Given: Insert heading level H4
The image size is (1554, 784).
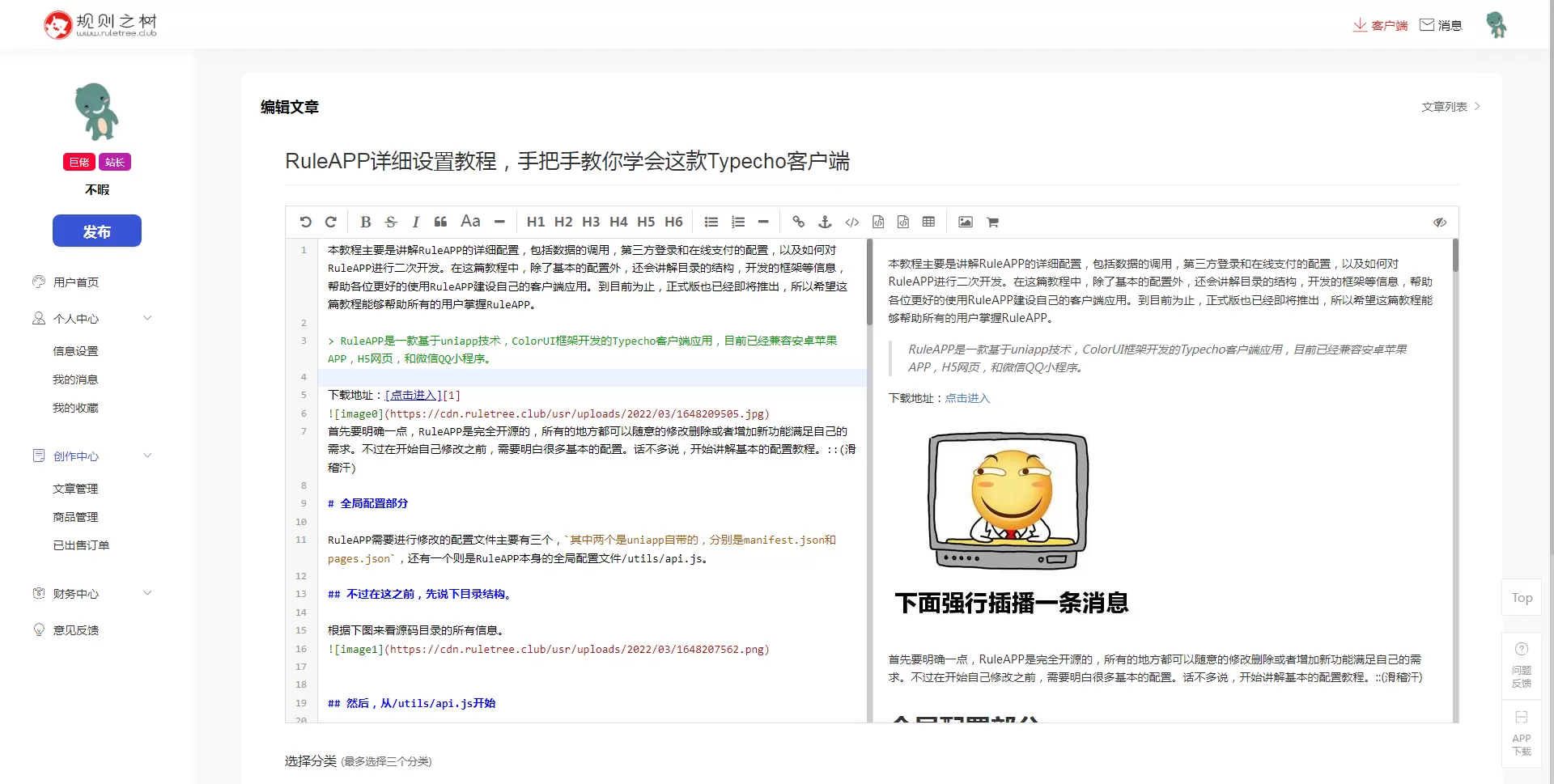Looking at the screenshot, I should [x=618, y=222].
